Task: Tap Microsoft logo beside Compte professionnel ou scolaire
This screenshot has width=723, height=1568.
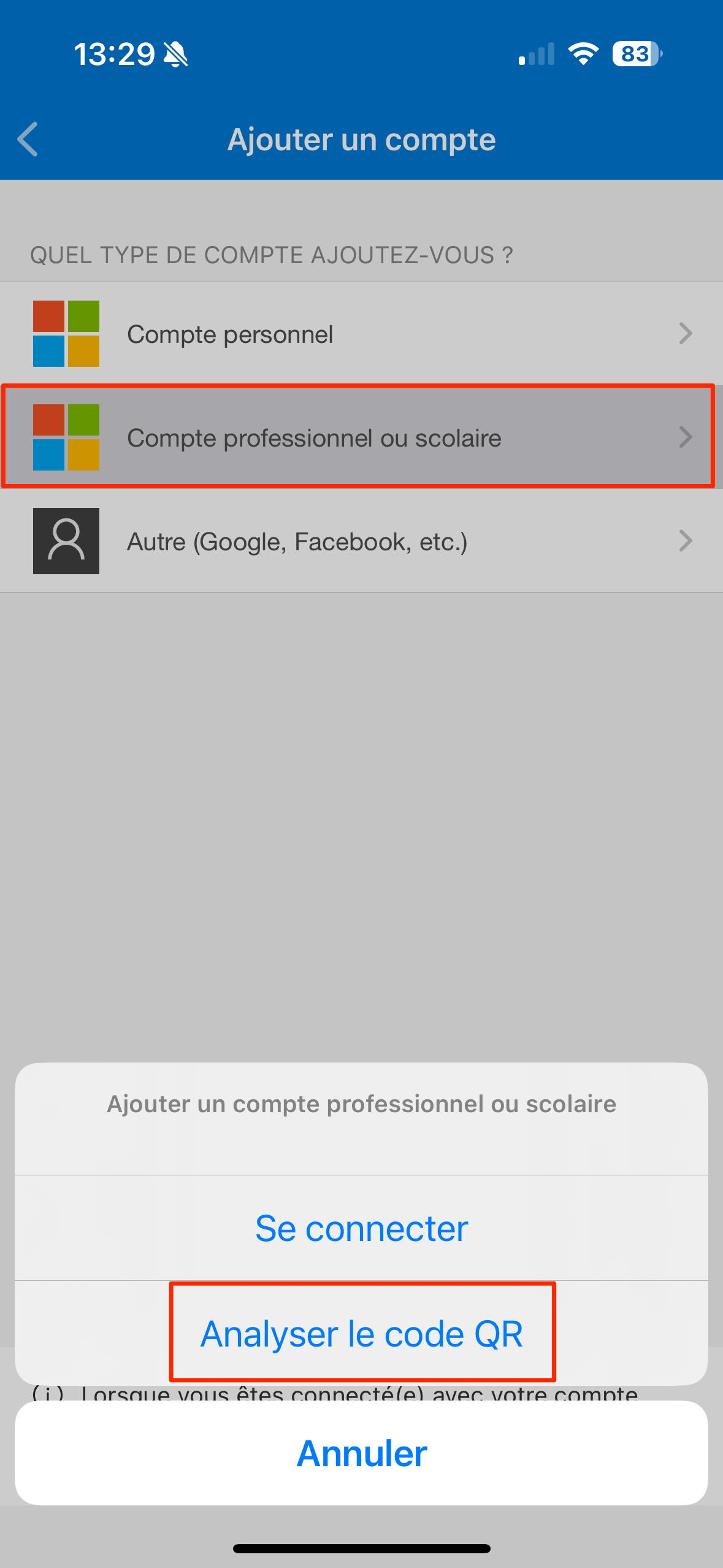Action: 66,437
